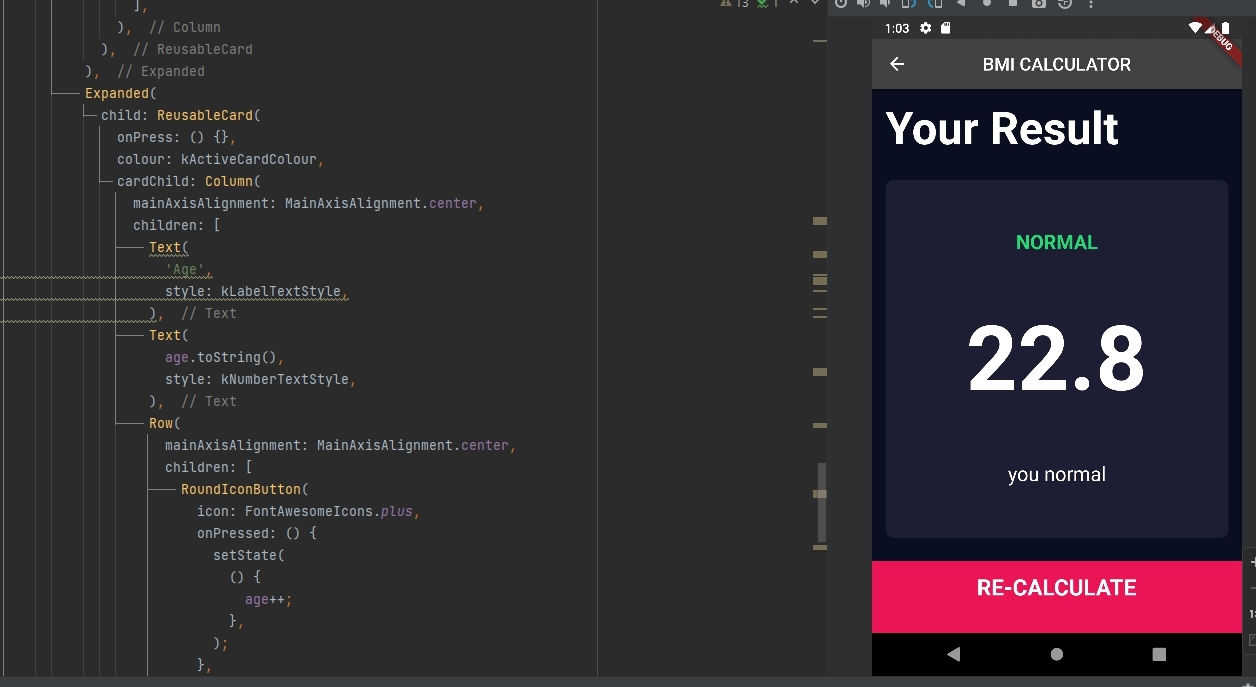Tap the Android square recents navigation button
The image size is (1256, 687).
[1159, 654]
